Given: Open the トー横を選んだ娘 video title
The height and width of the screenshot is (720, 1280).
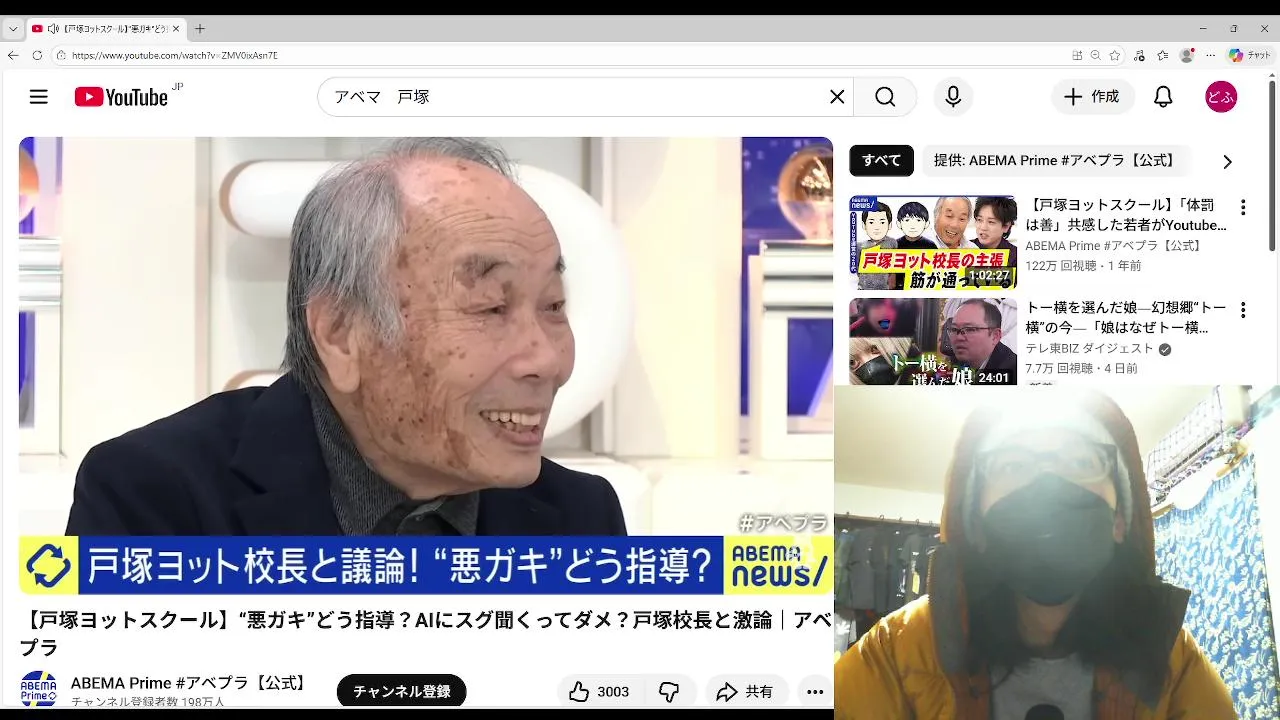Looking at the screenshot, I should coord(1126,318).
